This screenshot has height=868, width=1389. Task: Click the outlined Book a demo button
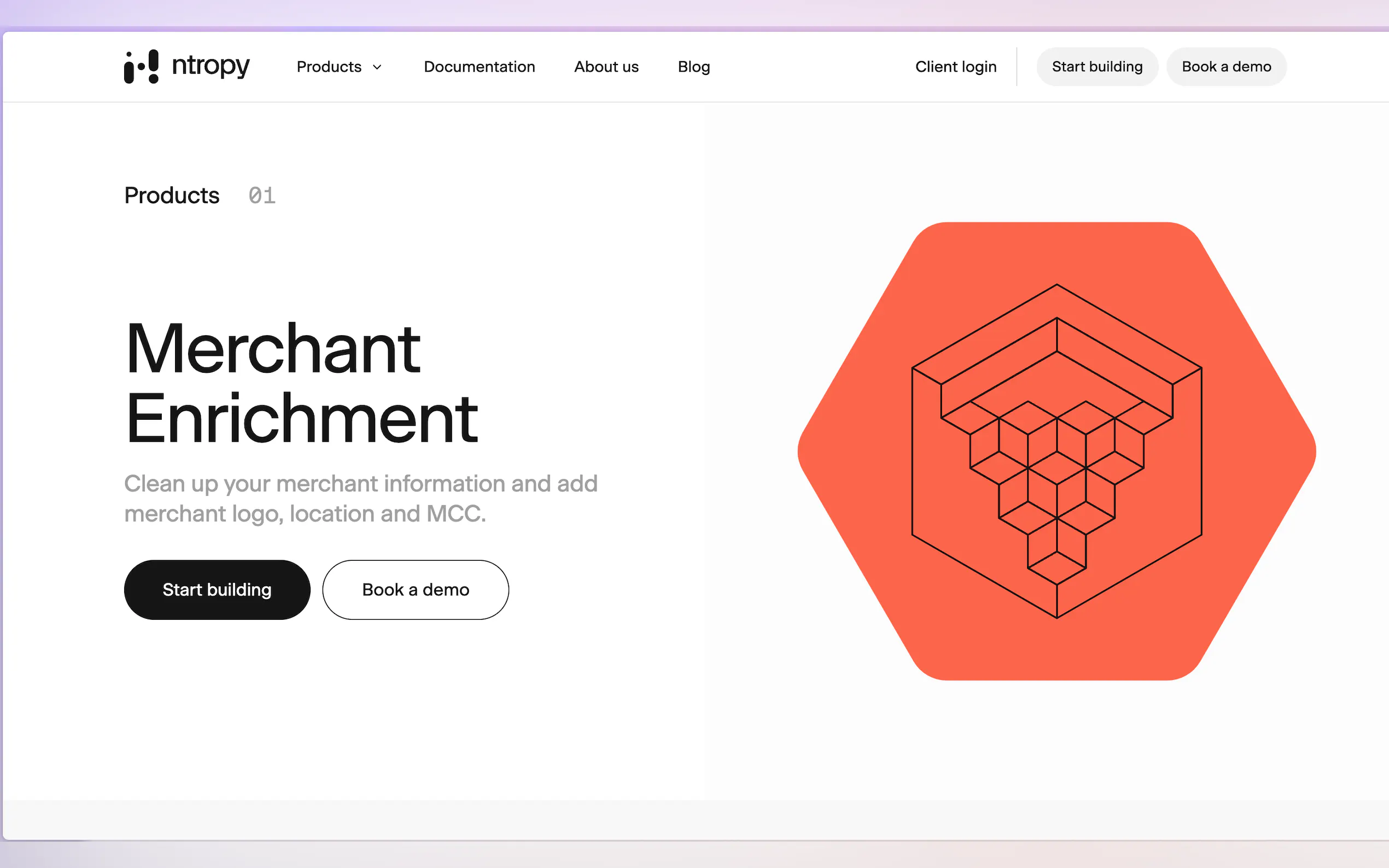tap(415, 590)
